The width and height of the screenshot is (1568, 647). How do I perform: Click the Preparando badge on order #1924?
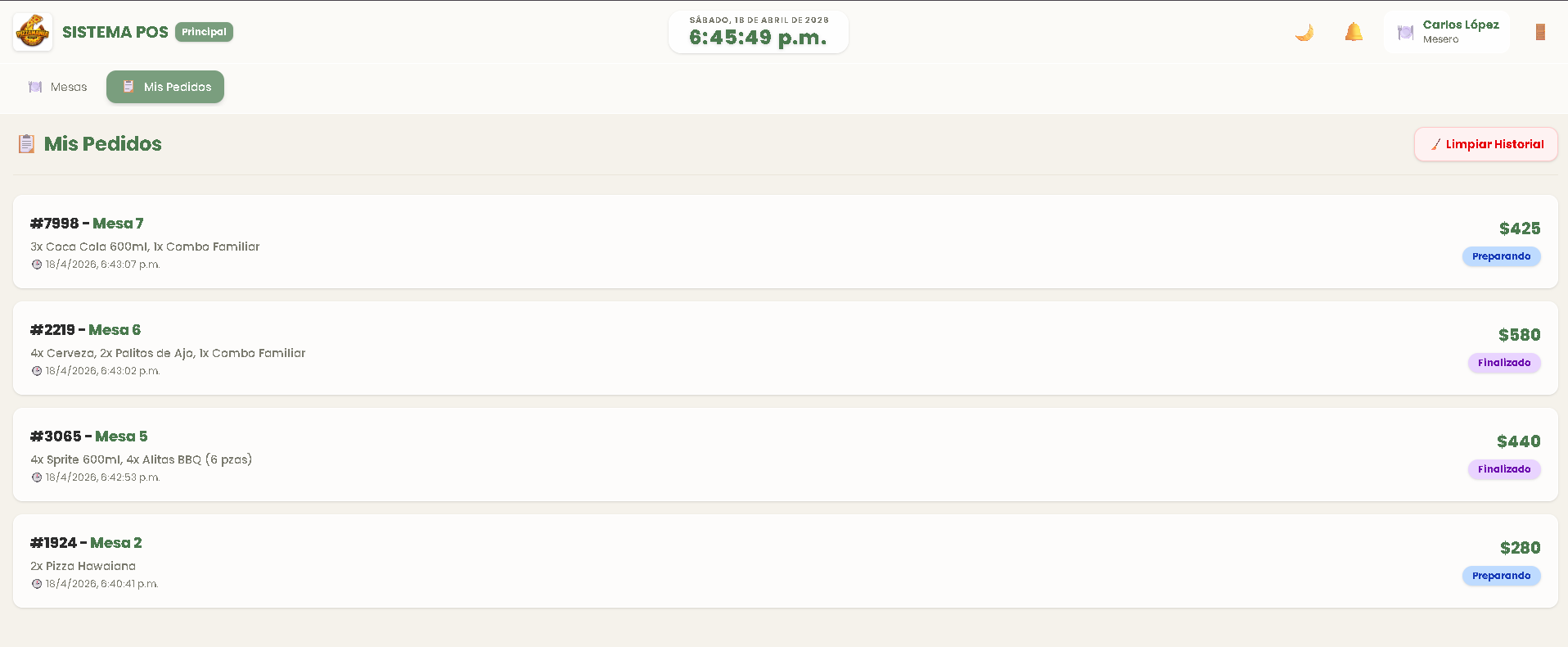pyautogui.click(x=1501, y=576)
